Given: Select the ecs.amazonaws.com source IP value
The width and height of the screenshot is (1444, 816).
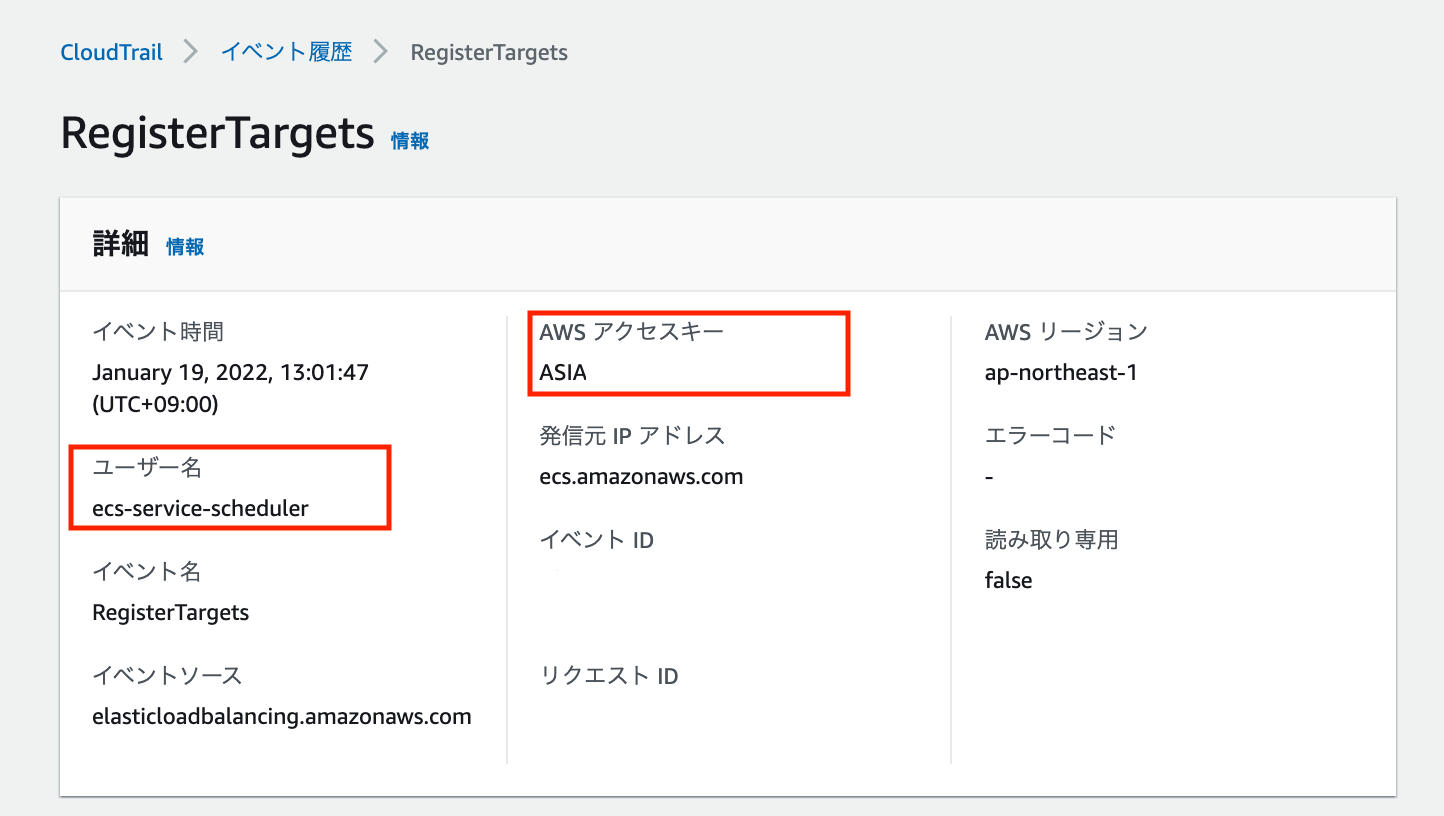Looking at the screenshot, I should [641, 476].
